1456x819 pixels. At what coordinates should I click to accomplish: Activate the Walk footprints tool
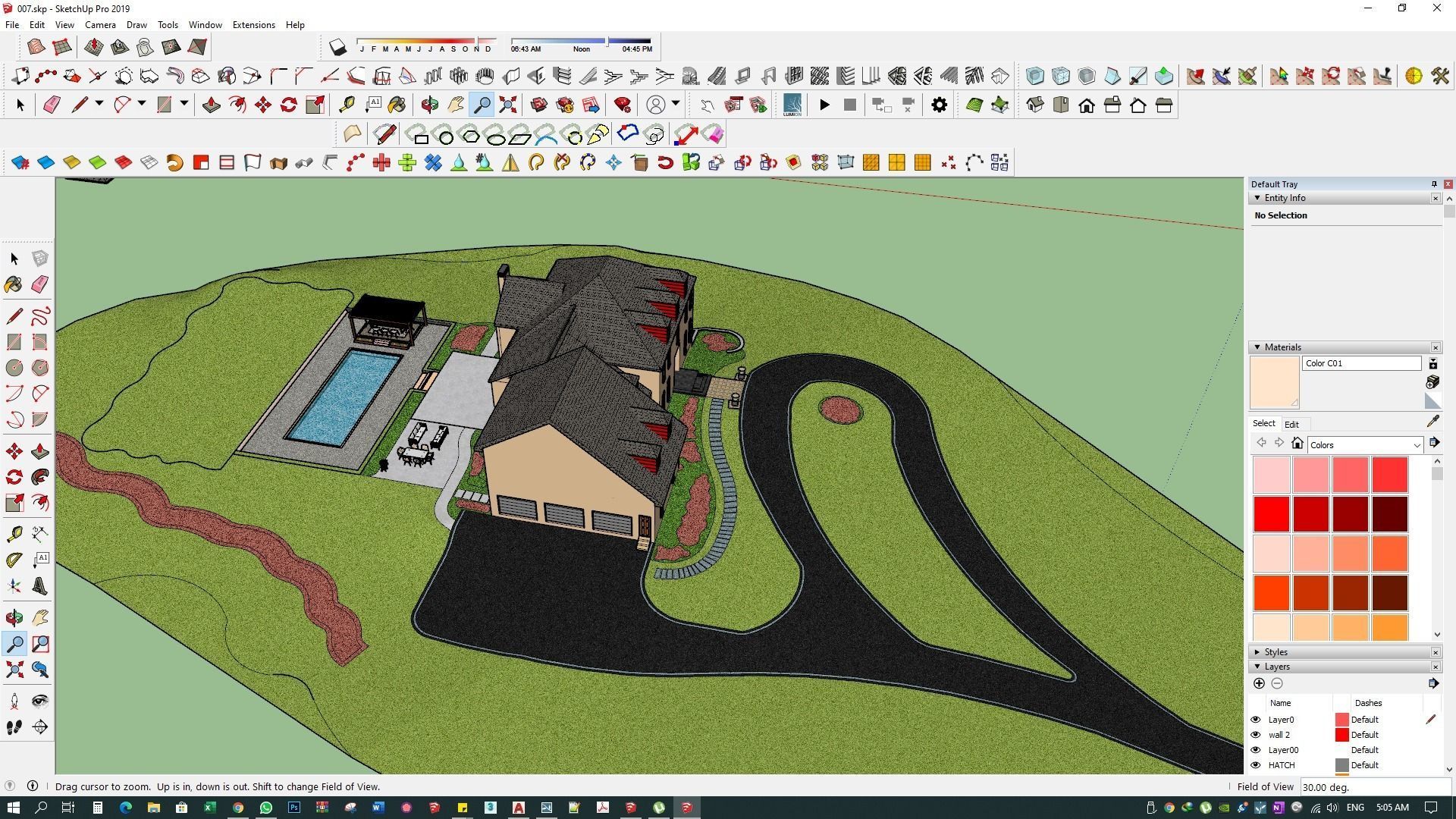coord(14,727)
